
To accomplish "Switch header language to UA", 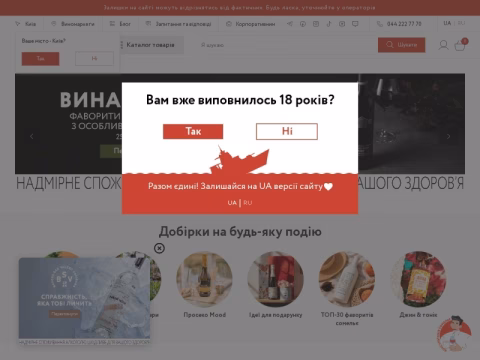I will tap(447, 23).
